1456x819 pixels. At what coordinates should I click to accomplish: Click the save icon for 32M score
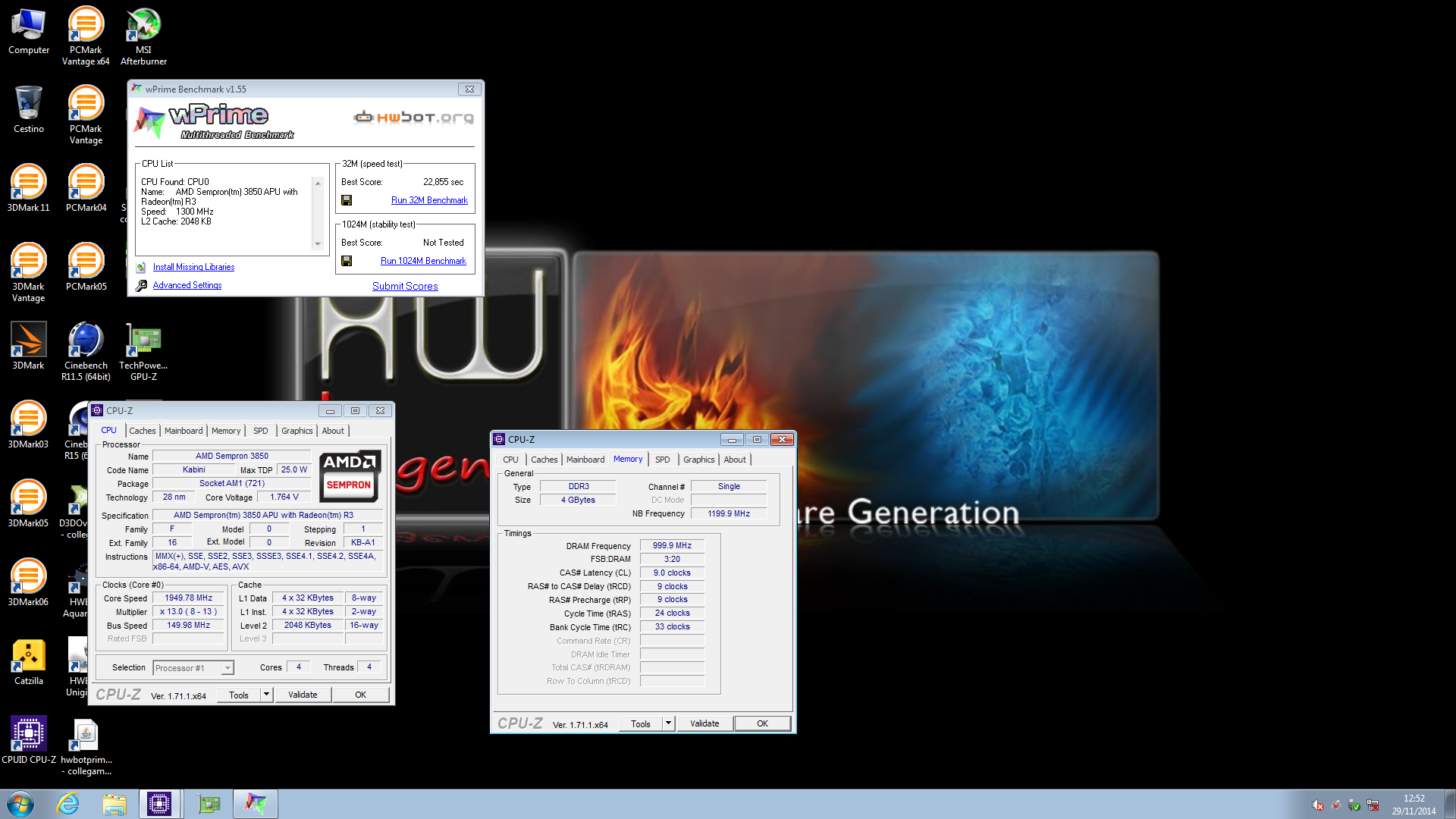(x=347, y=200)
